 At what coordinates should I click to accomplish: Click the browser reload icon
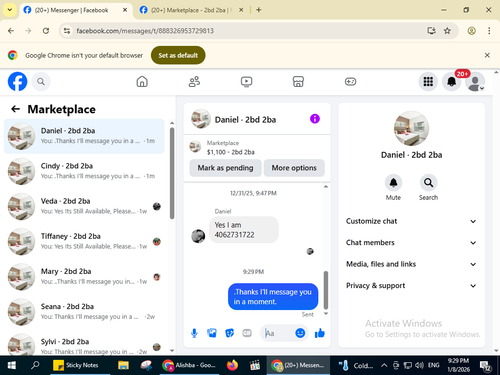coord(46,31)
